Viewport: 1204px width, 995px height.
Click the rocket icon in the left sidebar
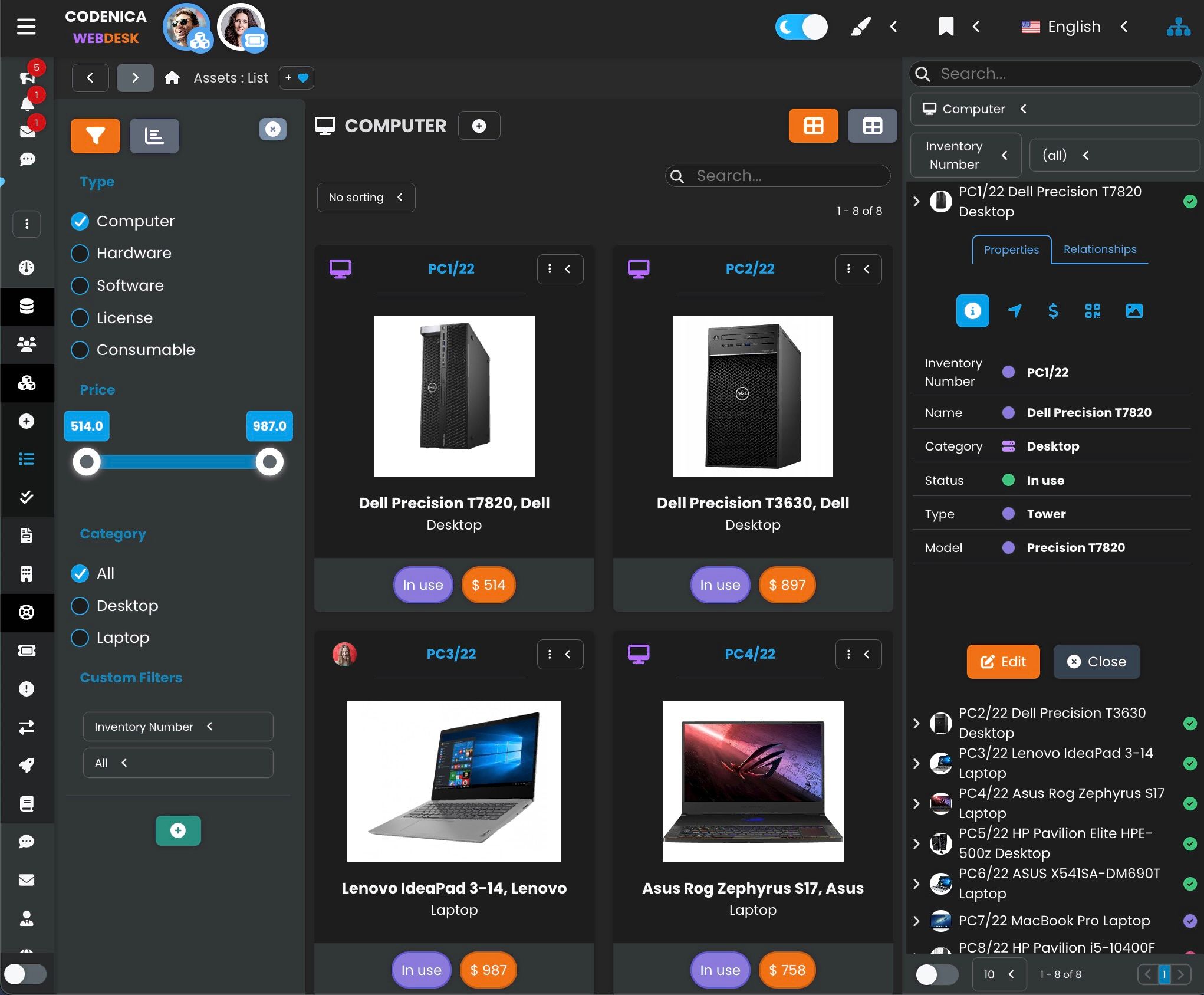coord(27,765)
